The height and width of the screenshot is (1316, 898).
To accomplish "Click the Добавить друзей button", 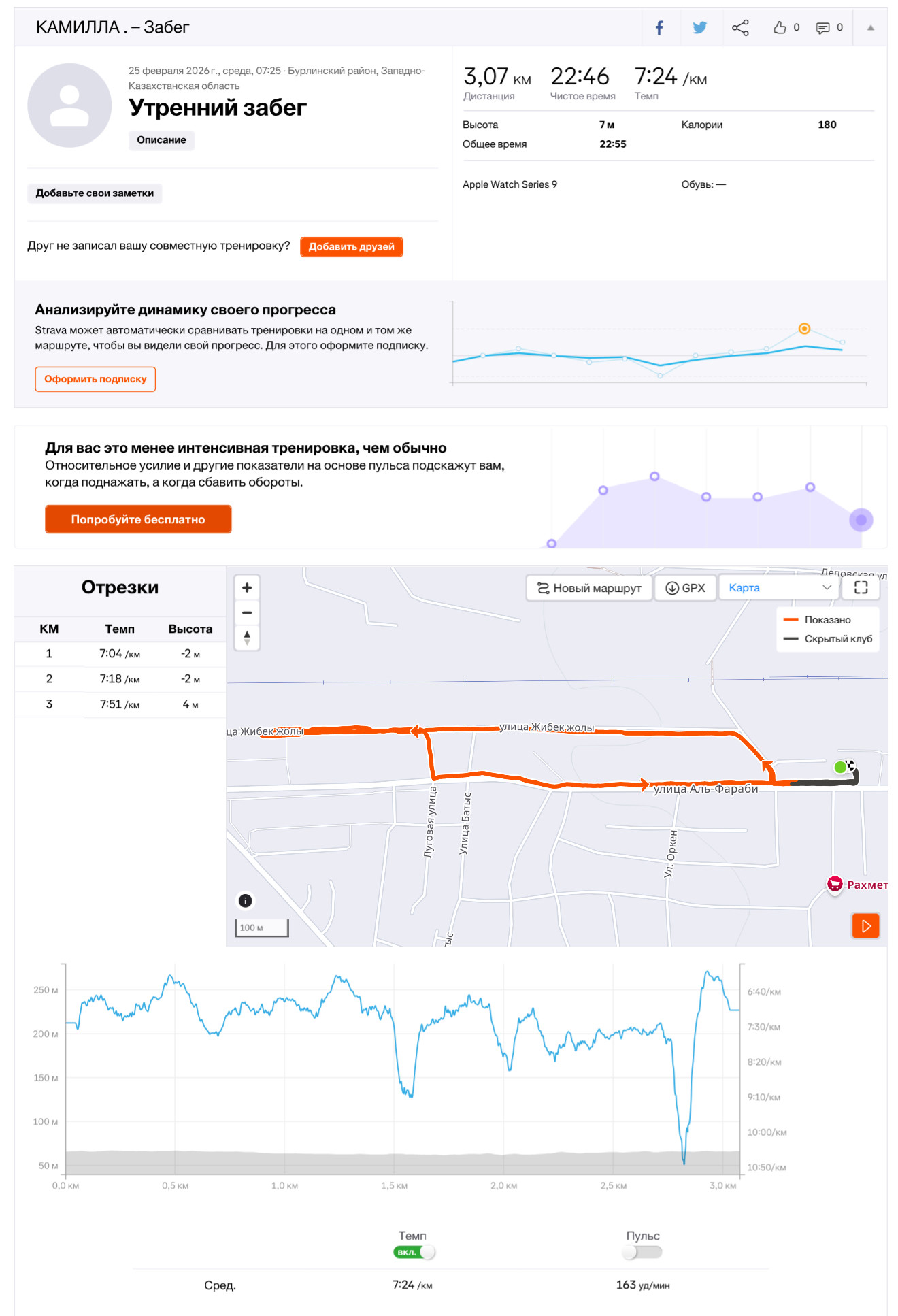I will 351,246.
